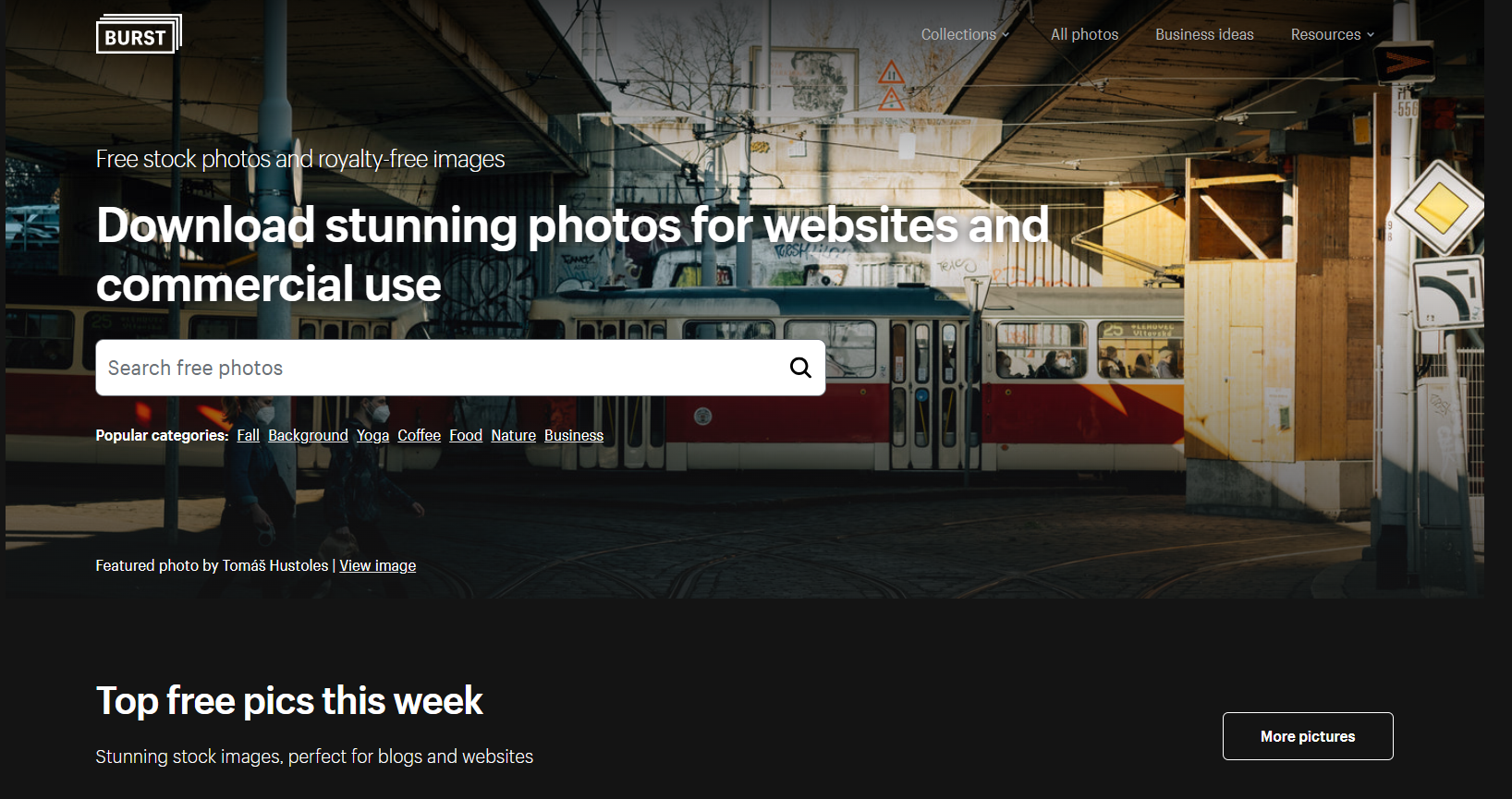Click the magnifying glass search icon
The height and width of the screenshot is (799, 1512).
tap(800, 368)
